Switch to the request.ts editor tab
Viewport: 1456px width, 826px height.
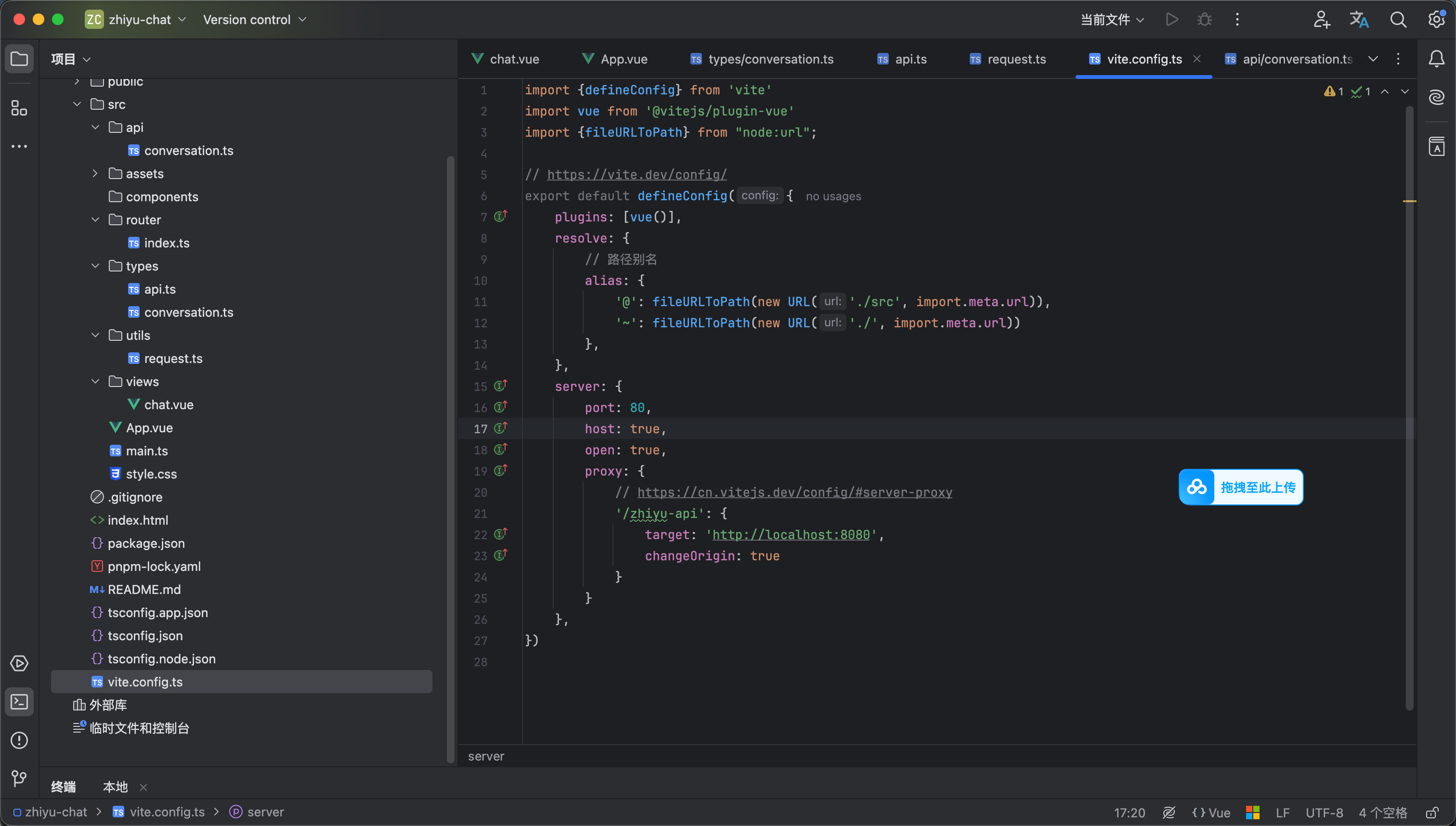(x=1008, y=59)
